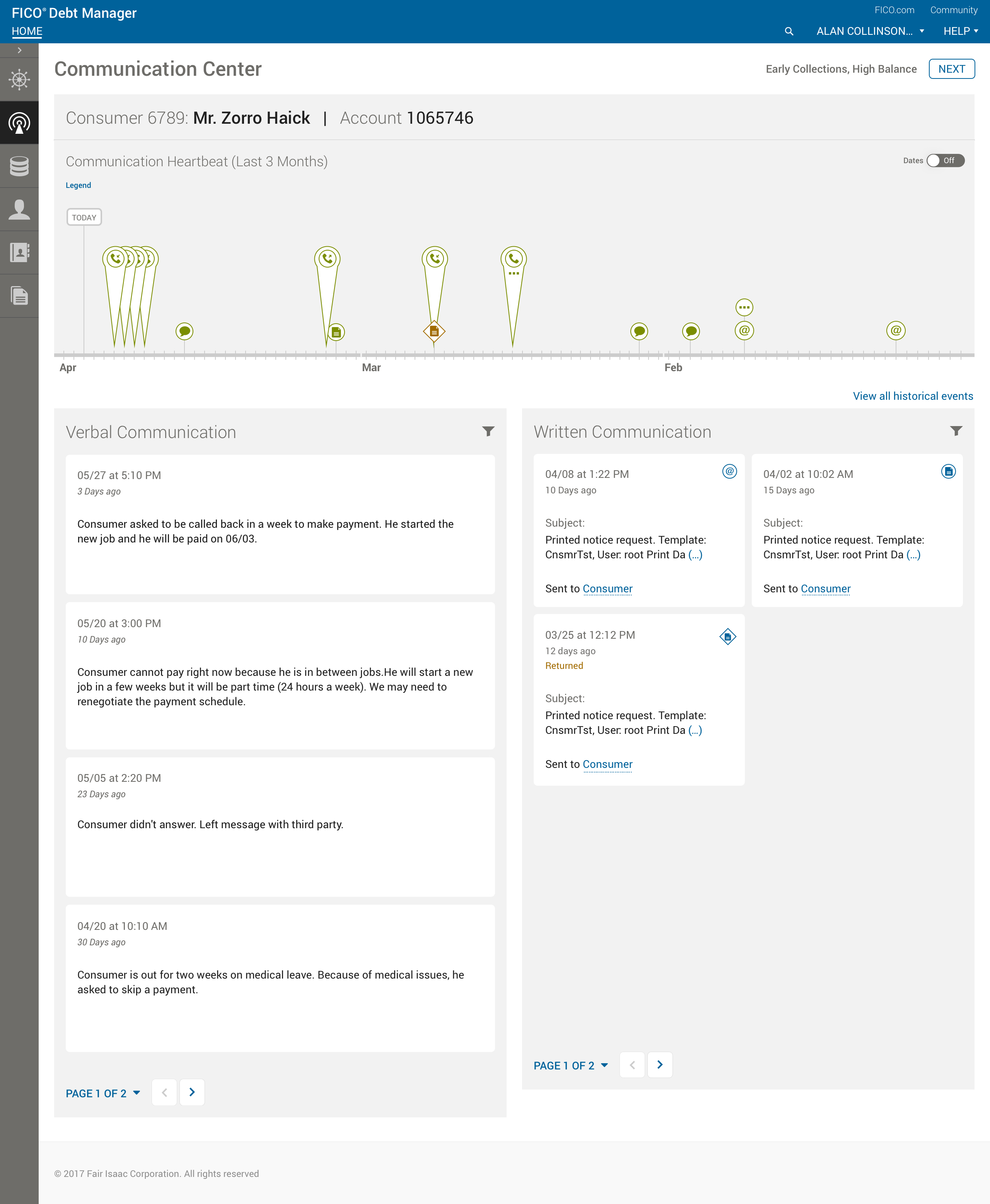Click the email marker below the ellipsis bubble
This screenshot has width=990, height=1204.
pyautogui.click(x=744, y=330)
